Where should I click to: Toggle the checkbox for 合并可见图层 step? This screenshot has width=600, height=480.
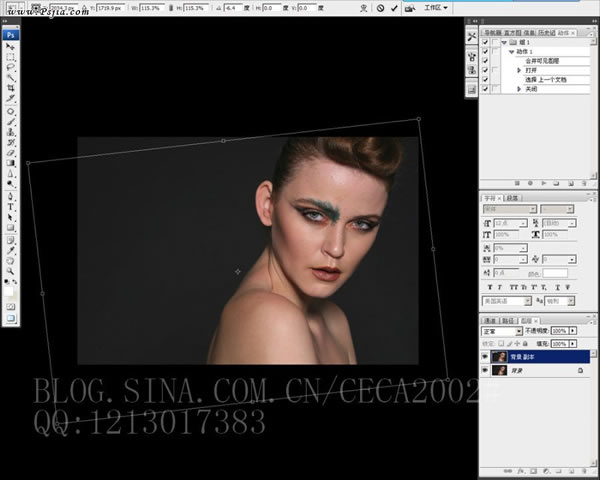click(x=485, y=61)
